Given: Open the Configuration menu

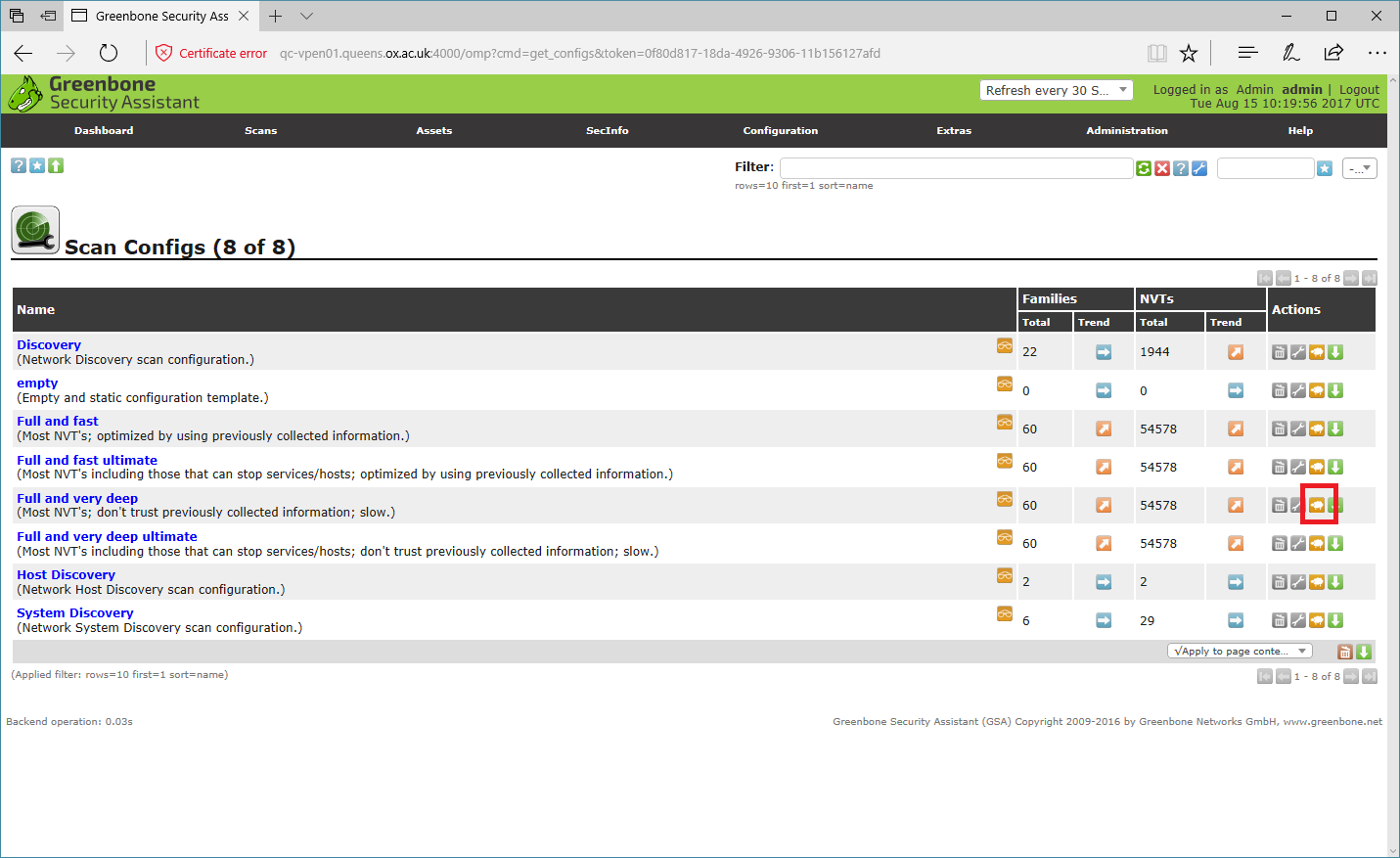Looking at the screenshot, I should 780,130.
